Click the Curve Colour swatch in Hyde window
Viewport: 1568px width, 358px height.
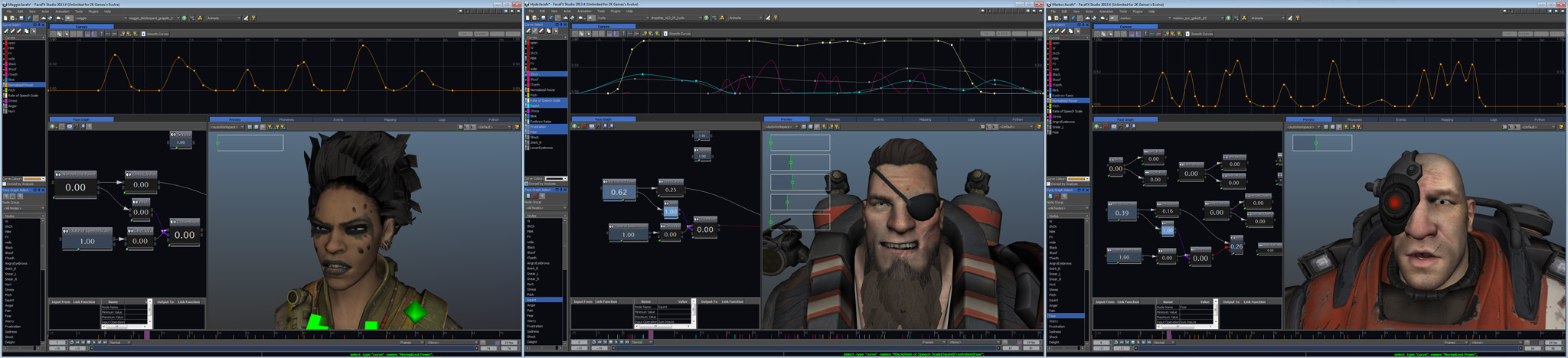pyautogui.click(x=556, y=178)
